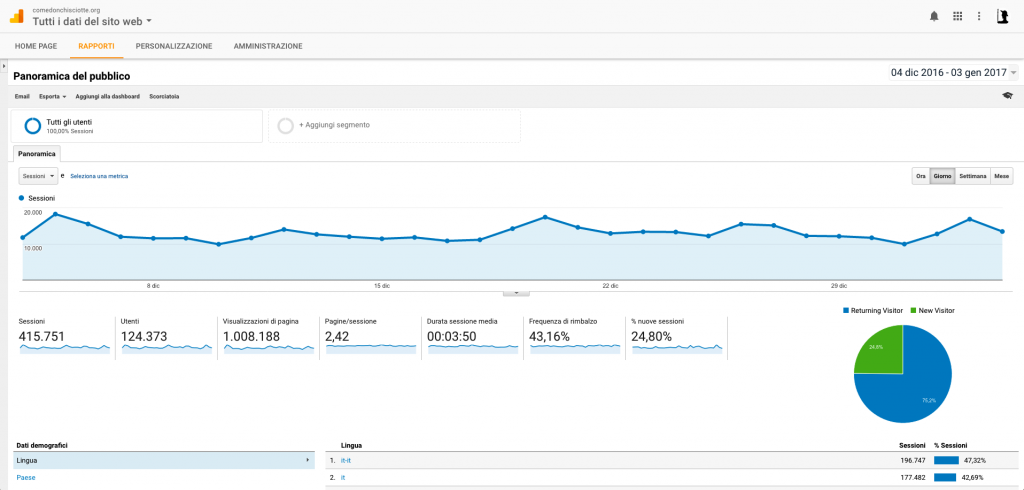Viewport: 1024px width, 490px height.
Task: Expand the collapsed left sidebar arrow
Action: 4,66
